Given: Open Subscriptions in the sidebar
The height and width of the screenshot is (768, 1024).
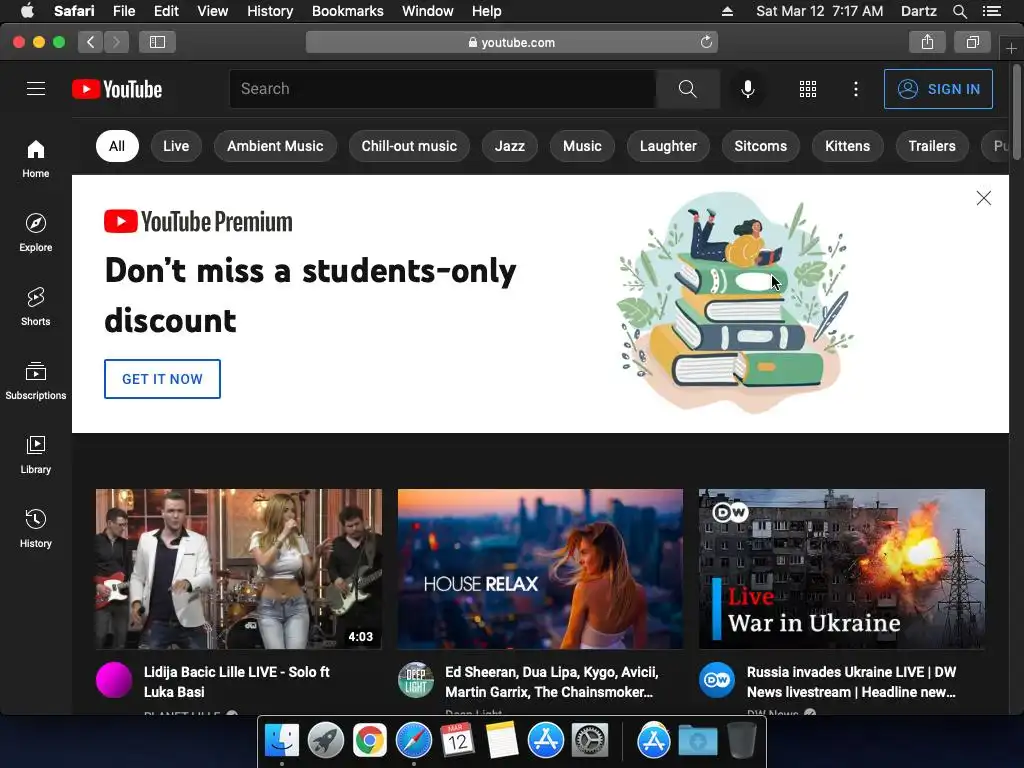Looking at the screenshot, I should [x=36, y=381].
